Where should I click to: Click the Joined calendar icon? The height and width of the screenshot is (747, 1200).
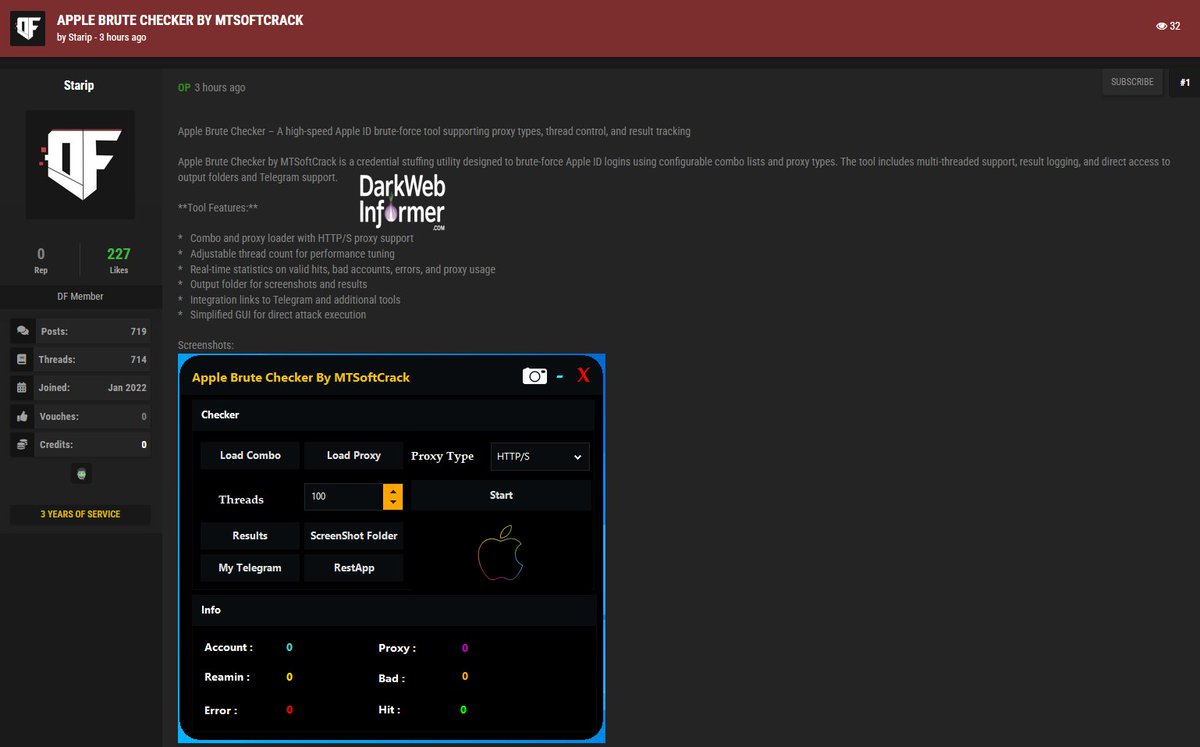(23, 387)
